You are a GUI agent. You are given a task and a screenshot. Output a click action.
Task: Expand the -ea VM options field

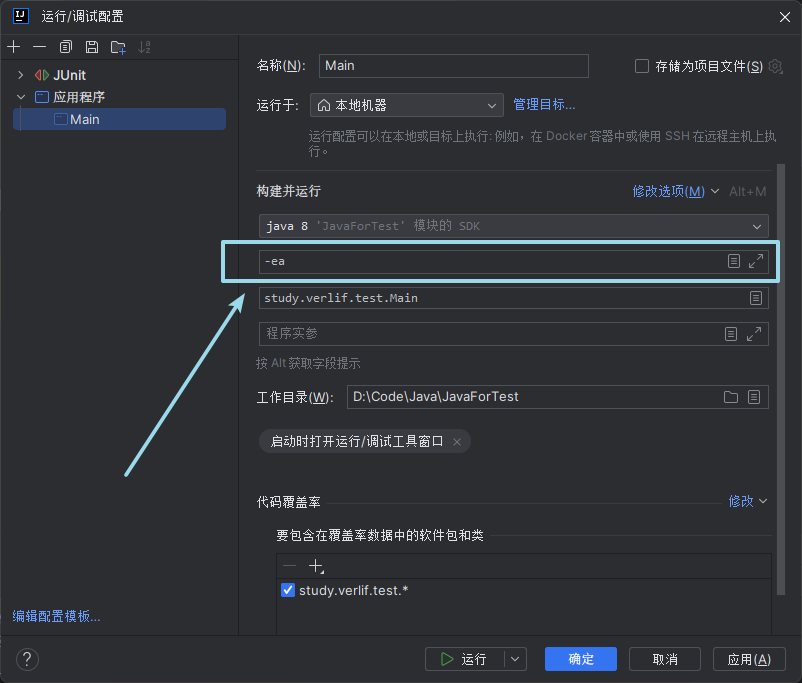point(756,261)
